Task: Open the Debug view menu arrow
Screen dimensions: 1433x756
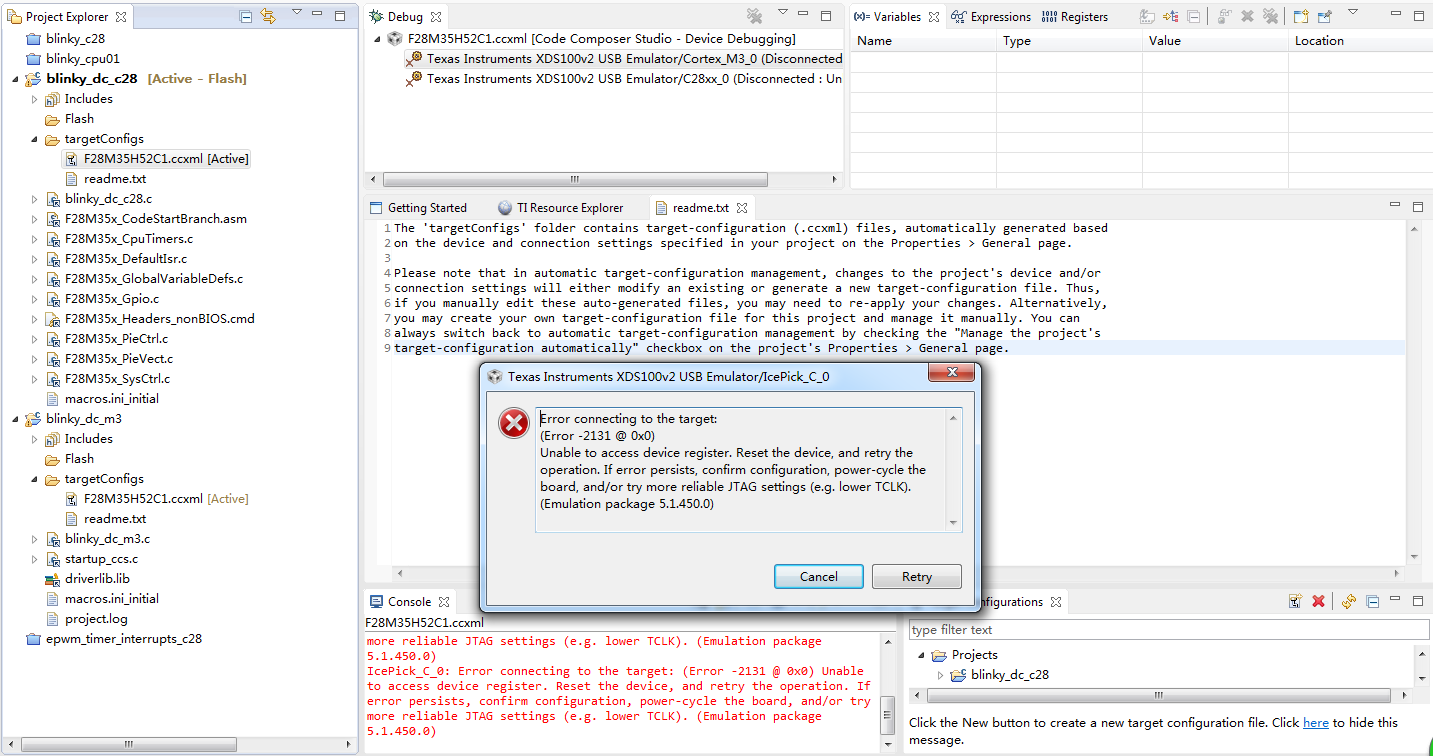Action: [x=783, y=14]
